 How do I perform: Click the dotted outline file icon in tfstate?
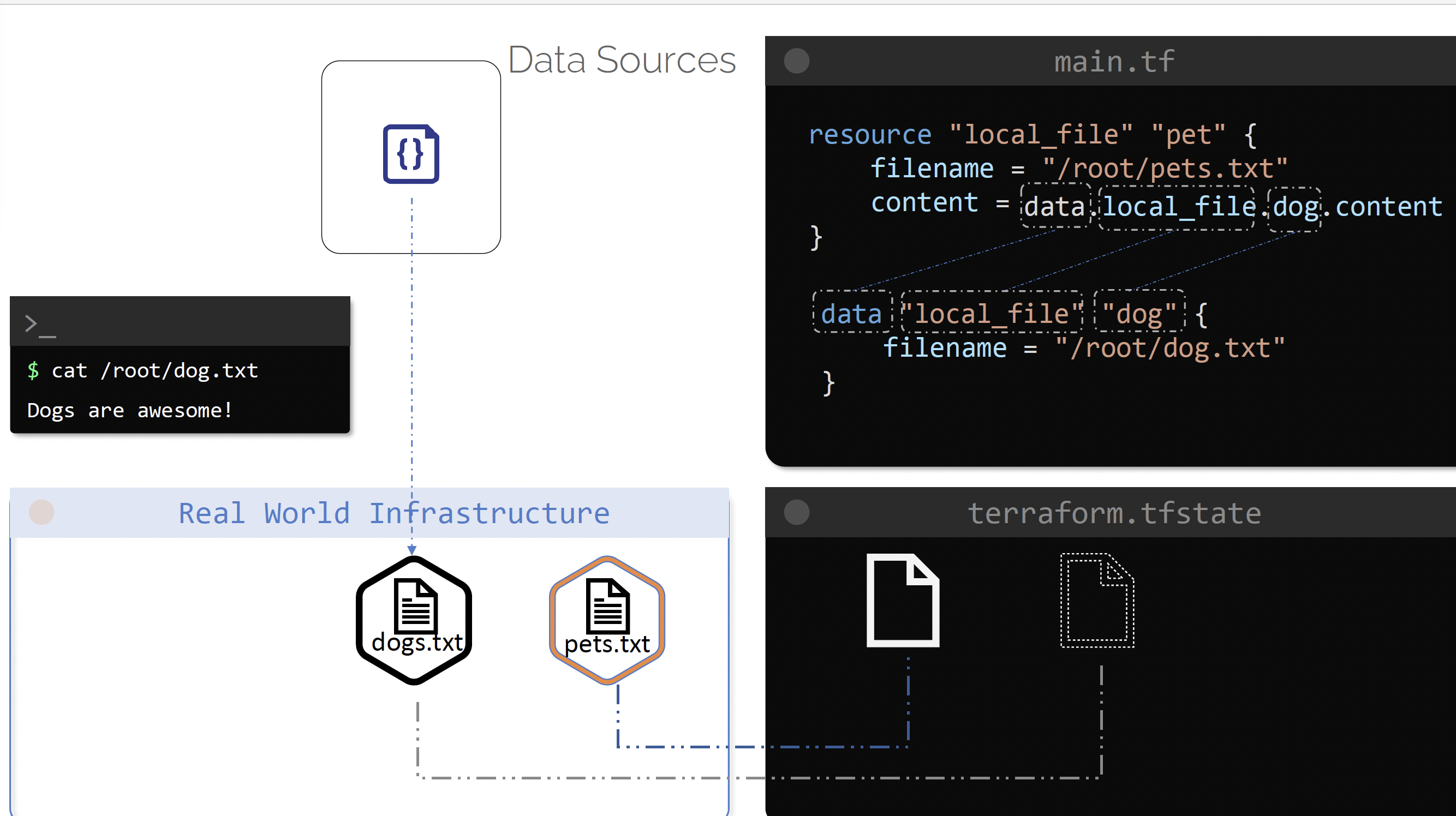tap(1097, 600)
